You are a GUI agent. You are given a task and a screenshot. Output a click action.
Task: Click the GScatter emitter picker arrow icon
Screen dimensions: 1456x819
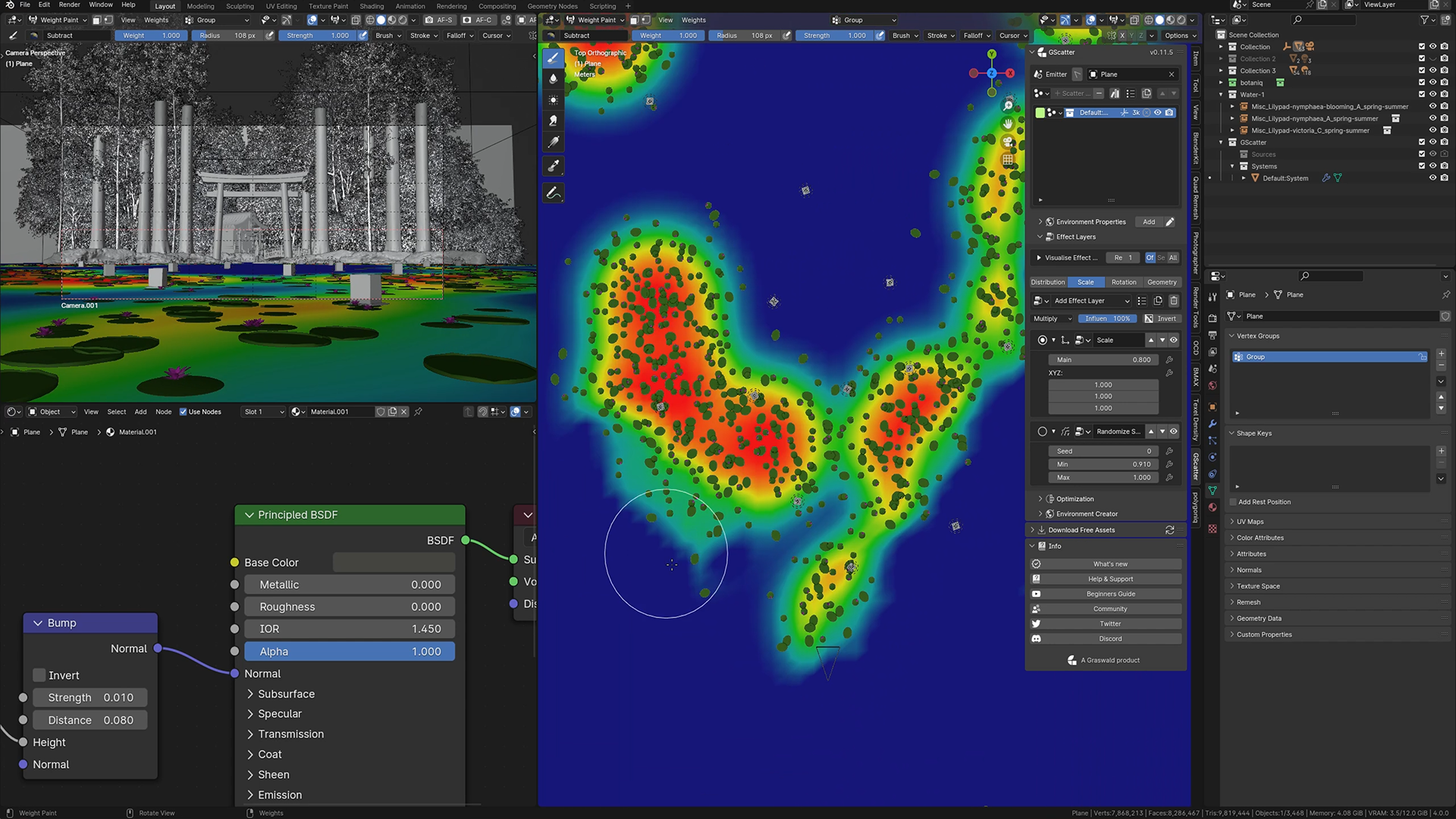(x=1077, y=74)
